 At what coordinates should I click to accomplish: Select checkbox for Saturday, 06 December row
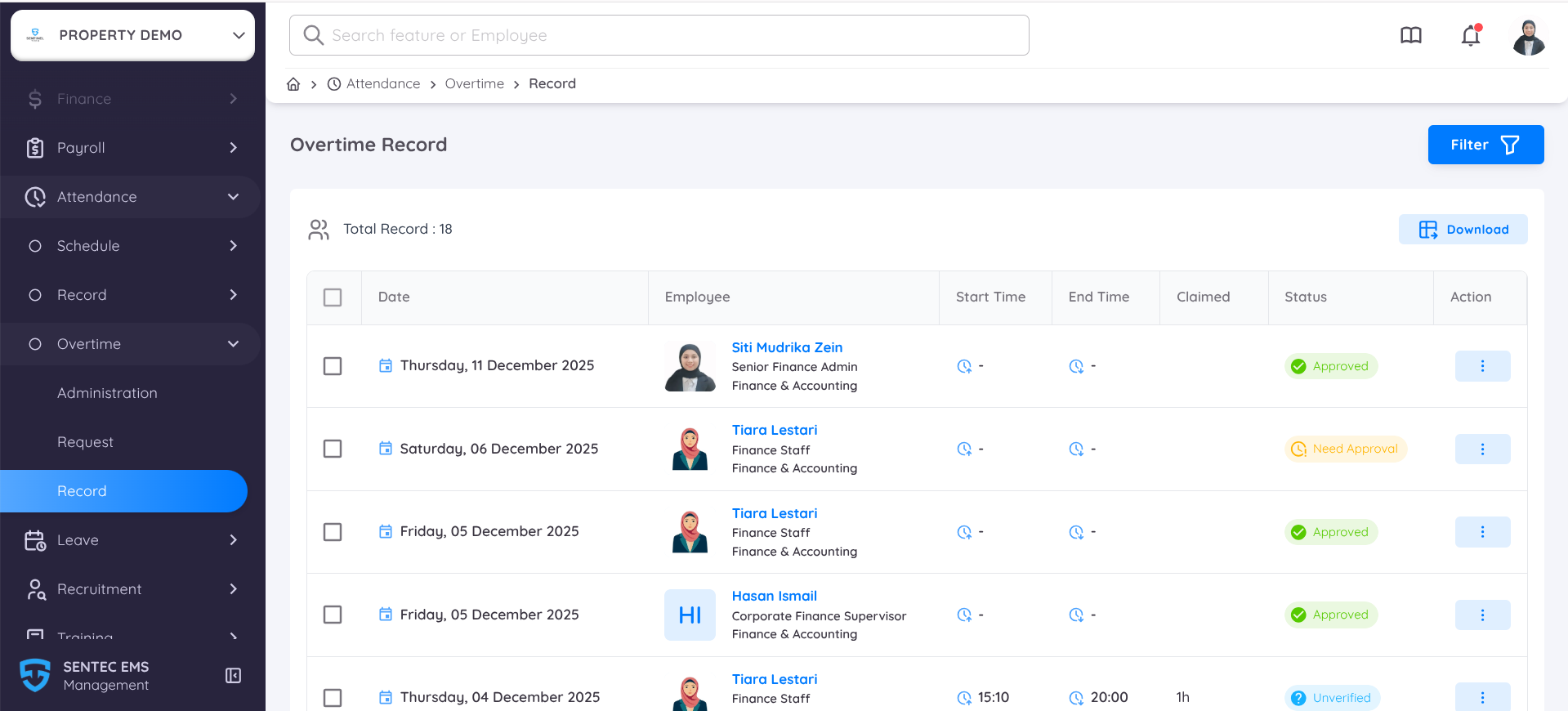pos(333,449)
